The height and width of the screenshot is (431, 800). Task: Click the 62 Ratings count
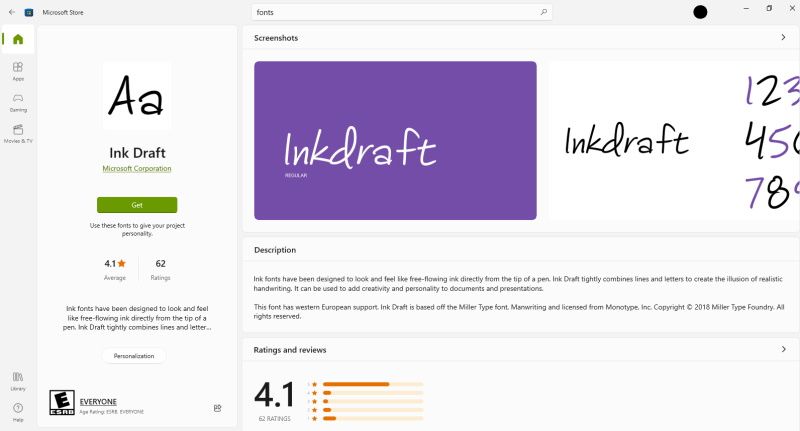point(160,269)
